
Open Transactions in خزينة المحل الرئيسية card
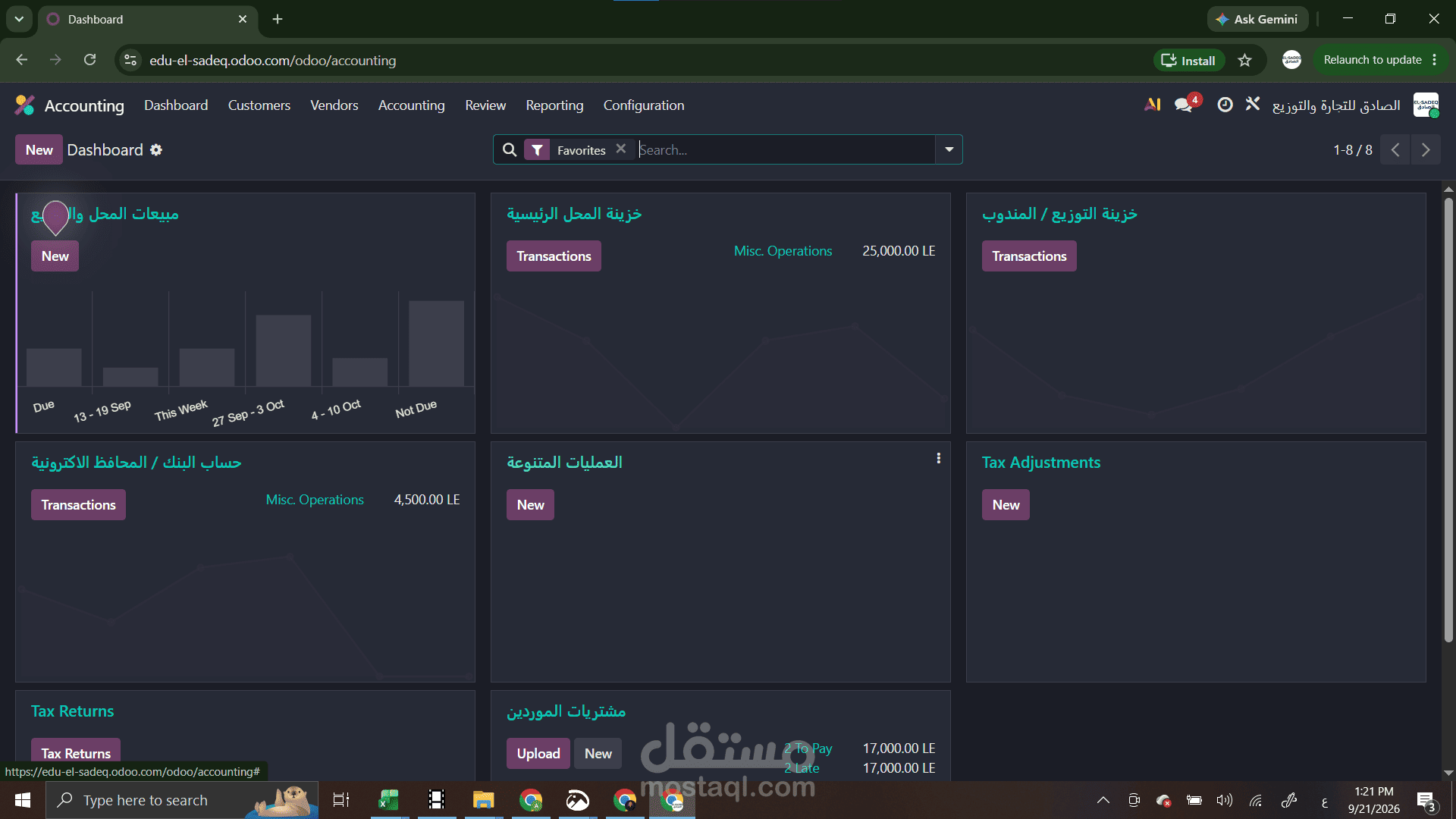coord(554,256)
